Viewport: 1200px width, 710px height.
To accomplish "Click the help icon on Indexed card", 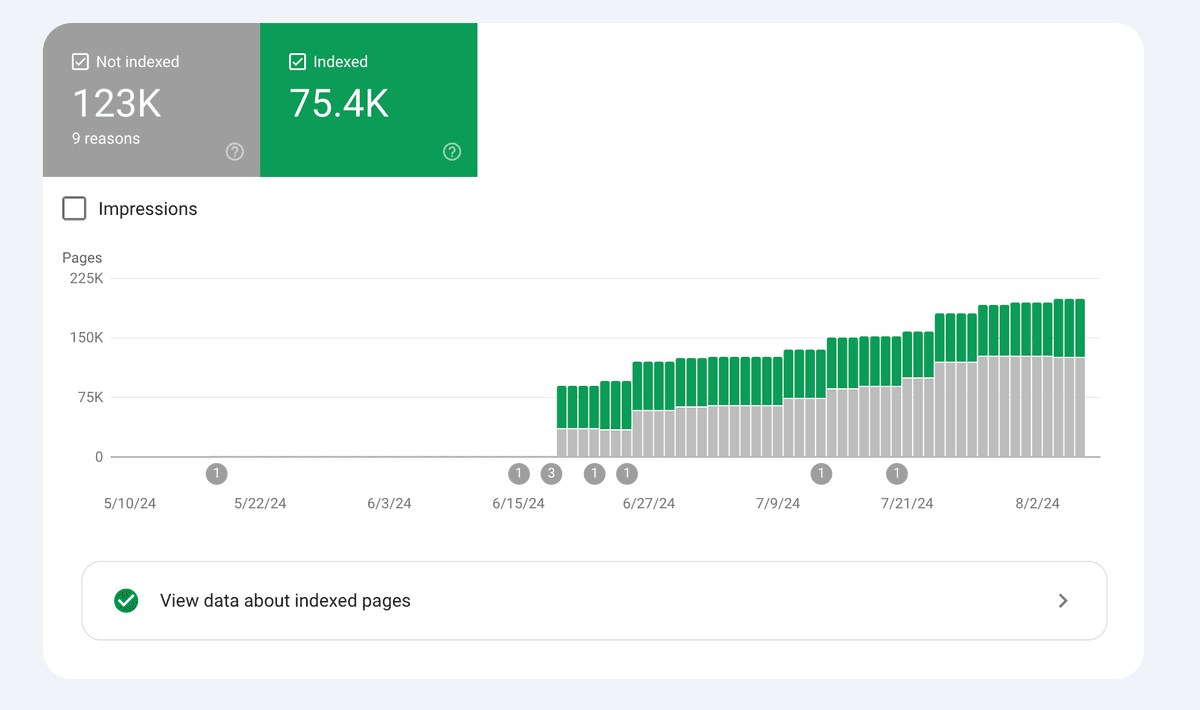I will click(x=452, y=152).
